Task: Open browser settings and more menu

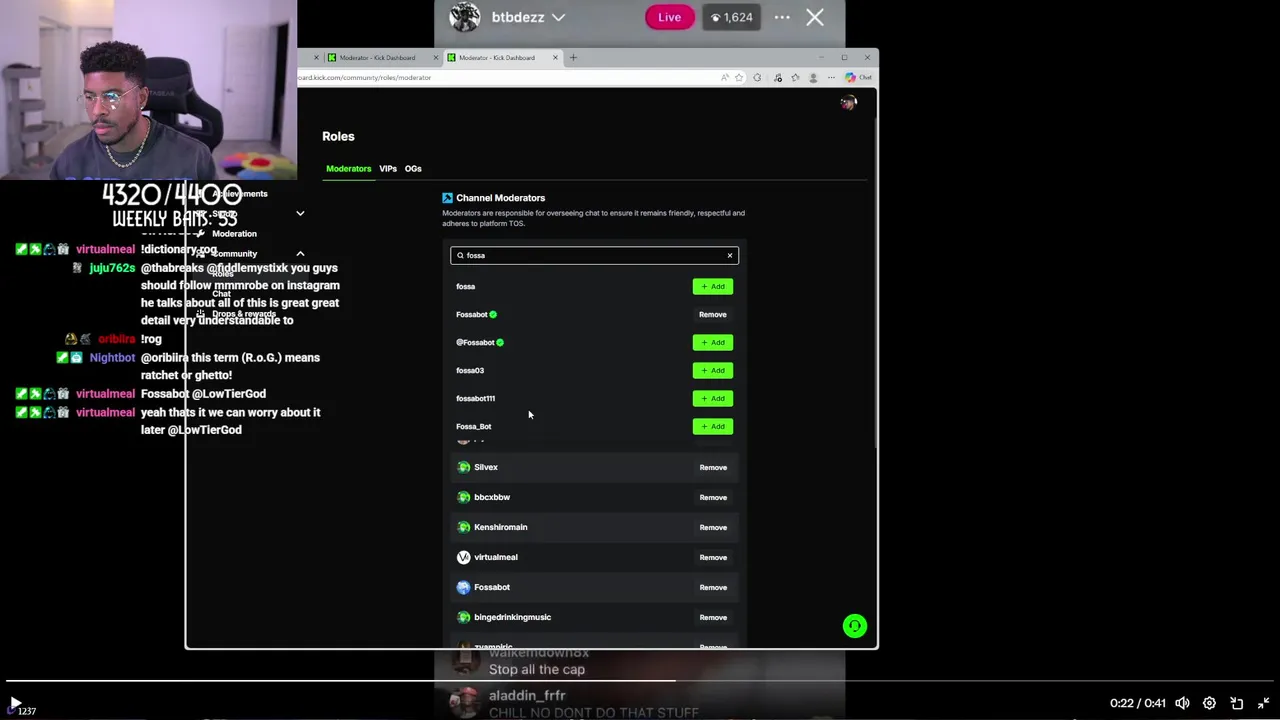Action: [x=831, y=77]
